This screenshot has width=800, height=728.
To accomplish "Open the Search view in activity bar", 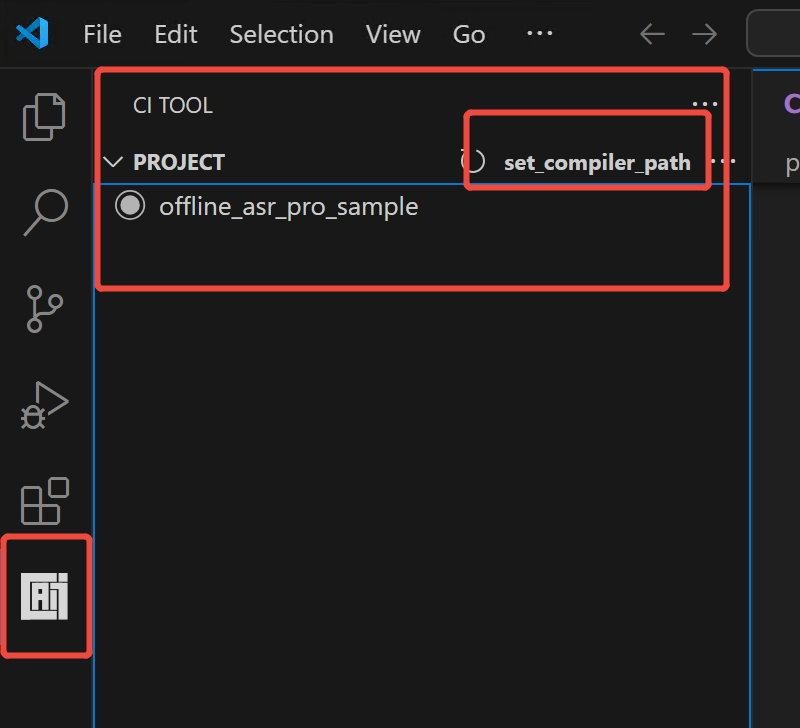I will tap(45, 212).
